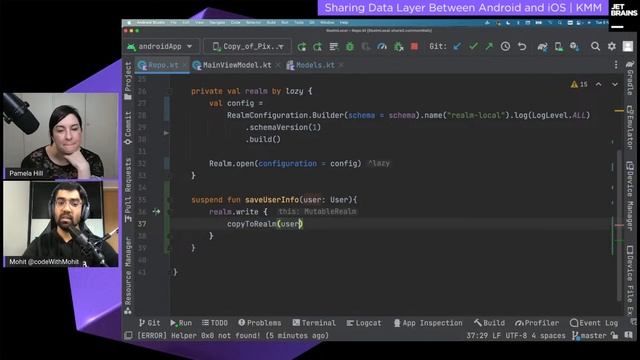Change indent setting 4 spaces
The width and height of the screenshot is (640, 360).
coord(549,336)
